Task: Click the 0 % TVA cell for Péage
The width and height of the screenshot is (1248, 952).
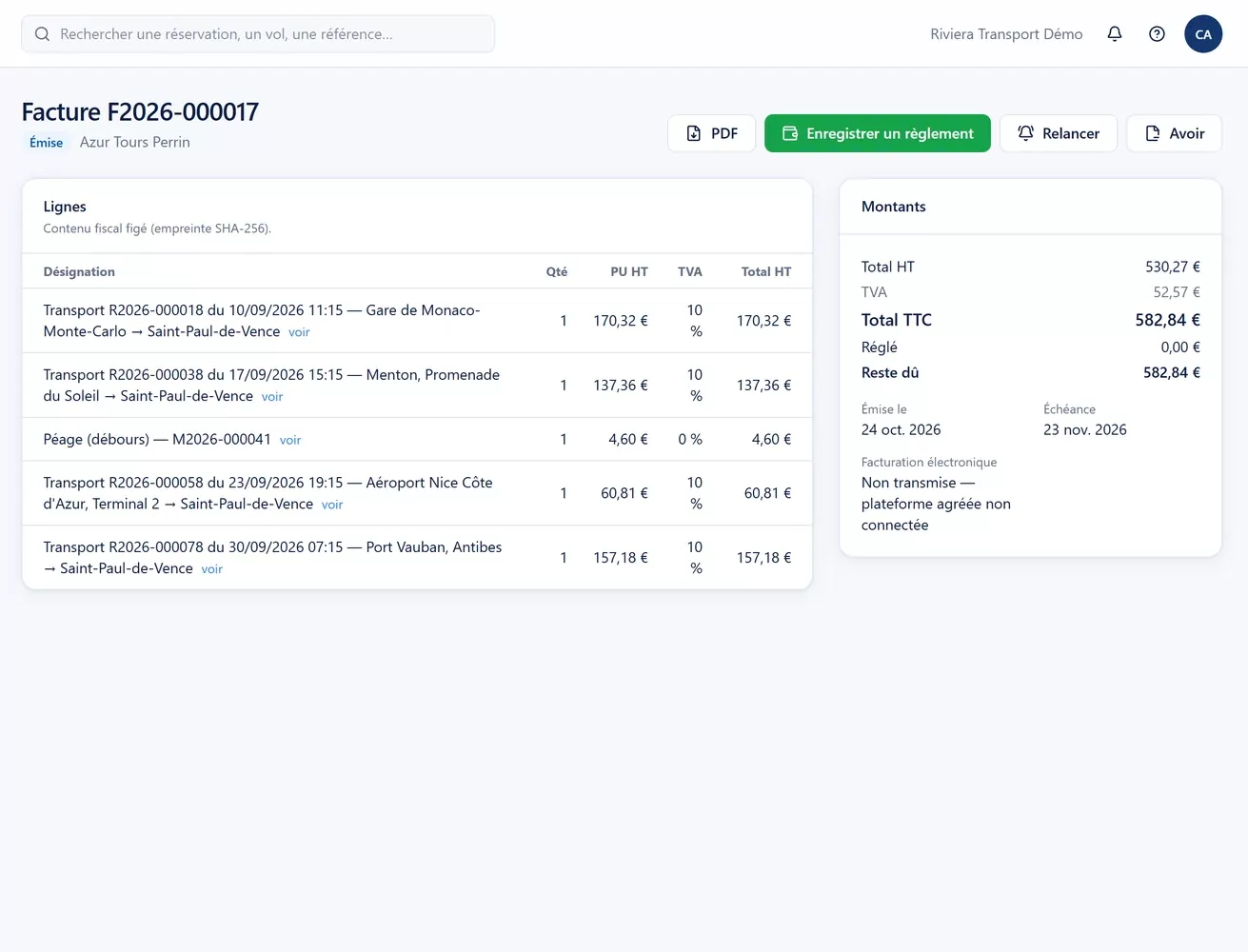Action: point(690,440)
